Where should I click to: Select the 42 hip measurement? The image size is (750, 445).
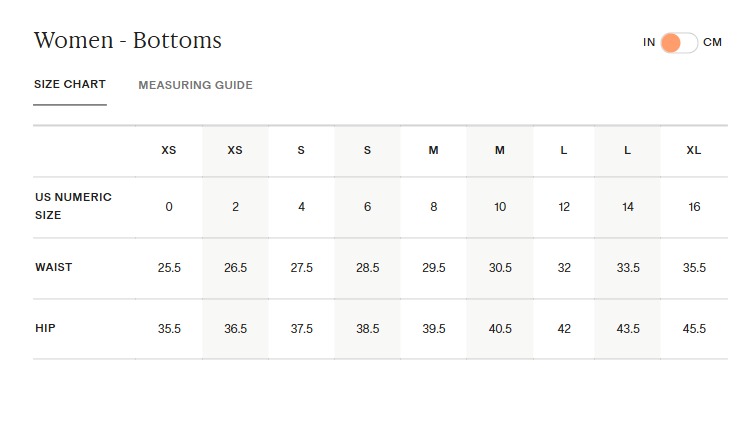coord(564,329)
